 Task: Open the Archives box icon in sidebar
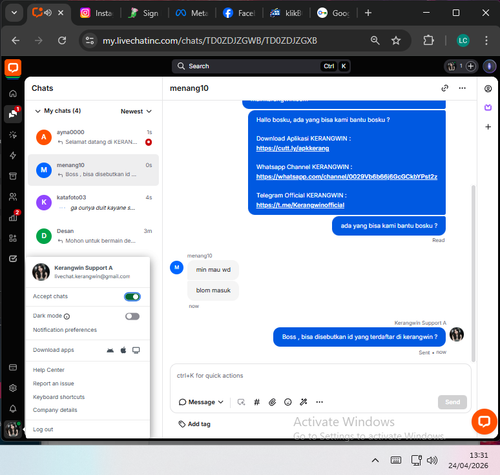click(x=13, y=176)
